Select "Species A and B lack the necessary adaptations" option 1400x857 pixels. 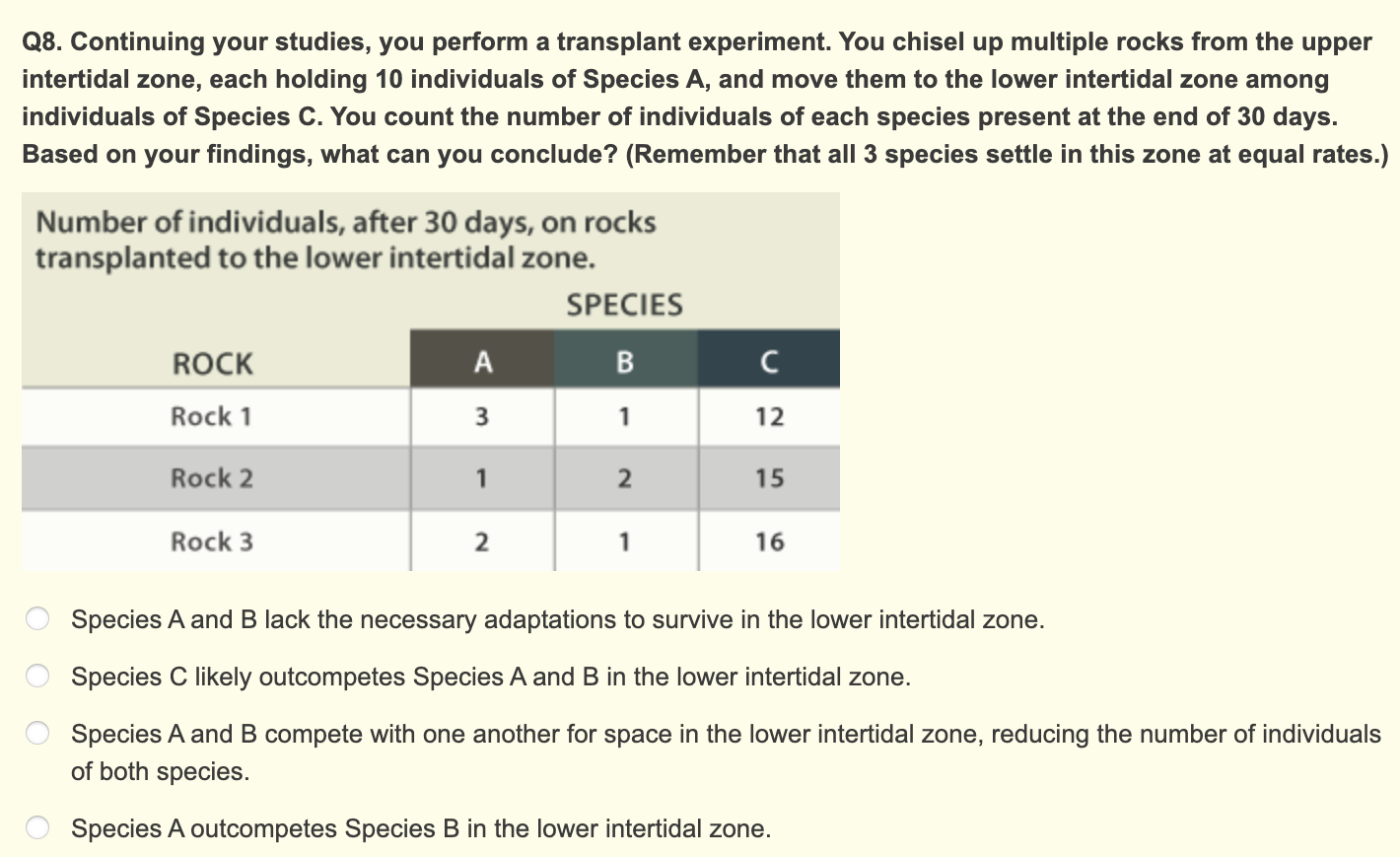[37, 619]
